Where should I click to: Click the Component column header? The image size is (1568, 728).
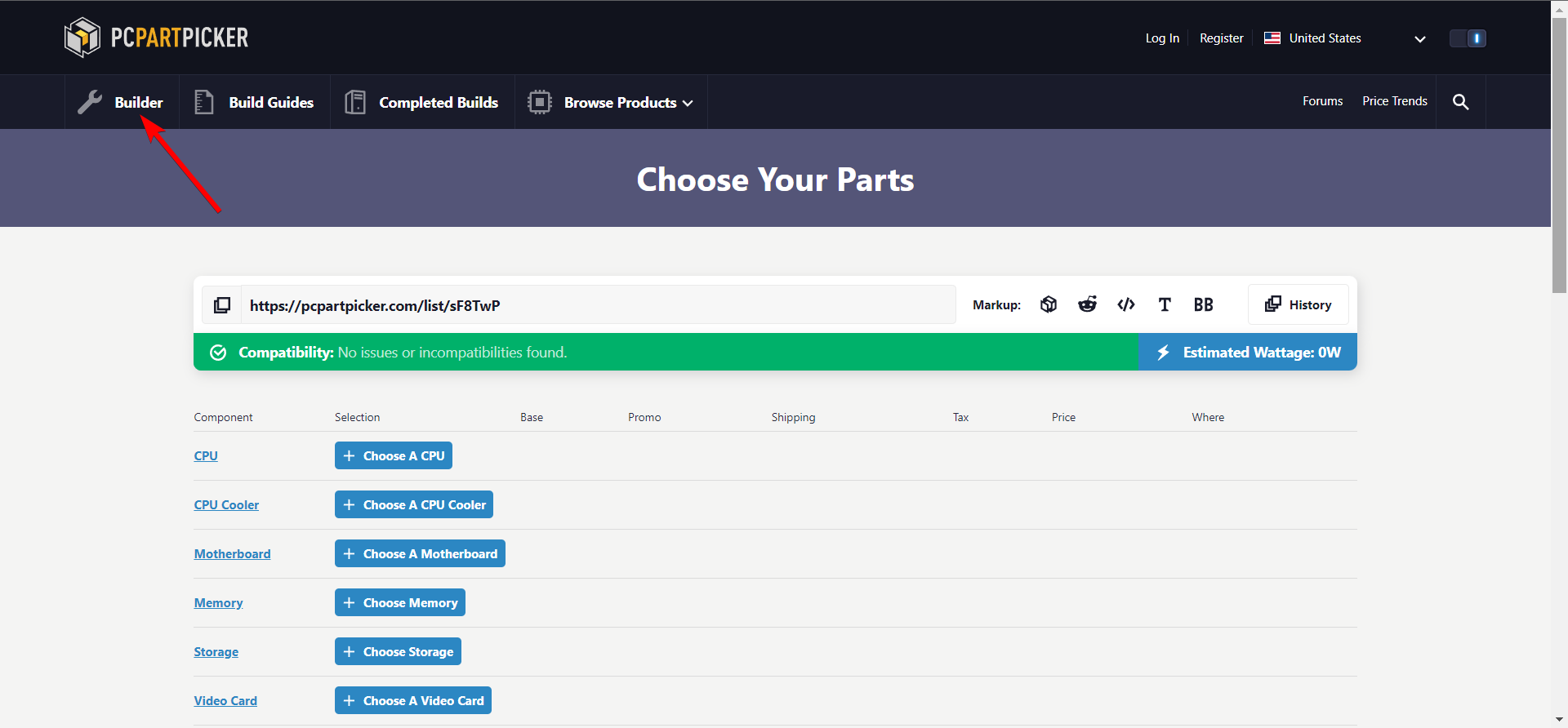223,417
